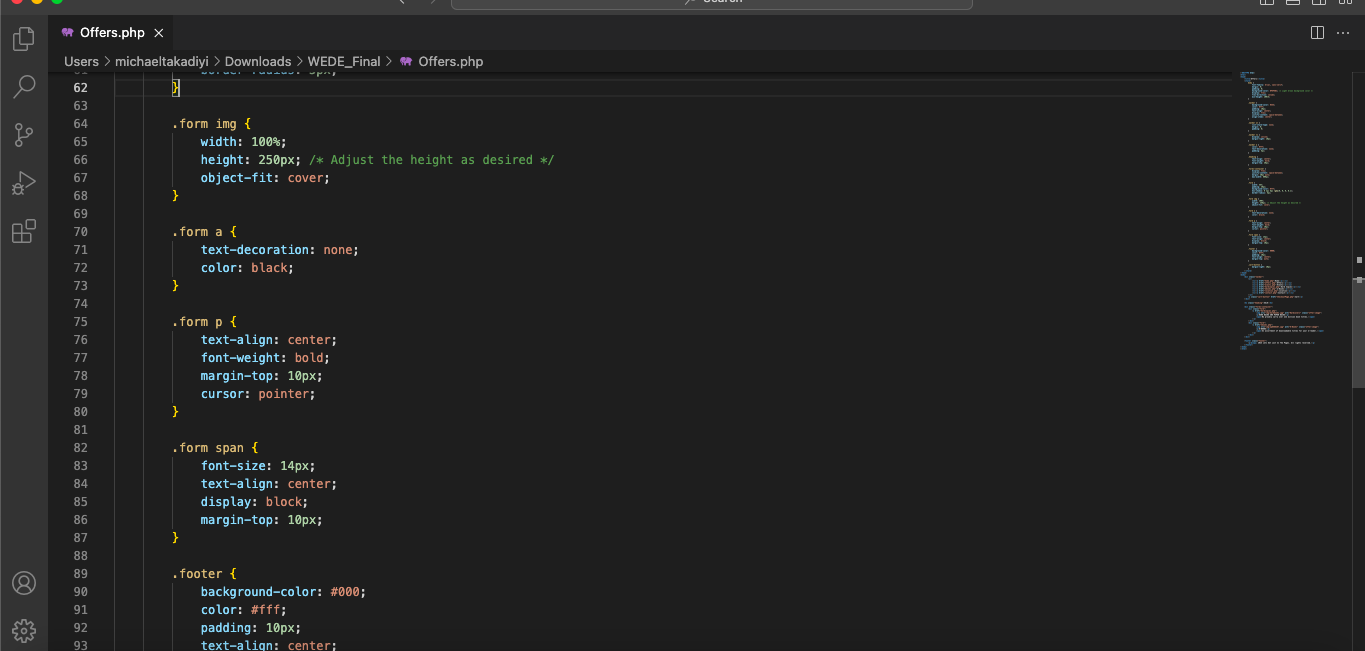Screen dimensions: 1365x651
Task: Click the Search box at top
Action: click(710, 4)
